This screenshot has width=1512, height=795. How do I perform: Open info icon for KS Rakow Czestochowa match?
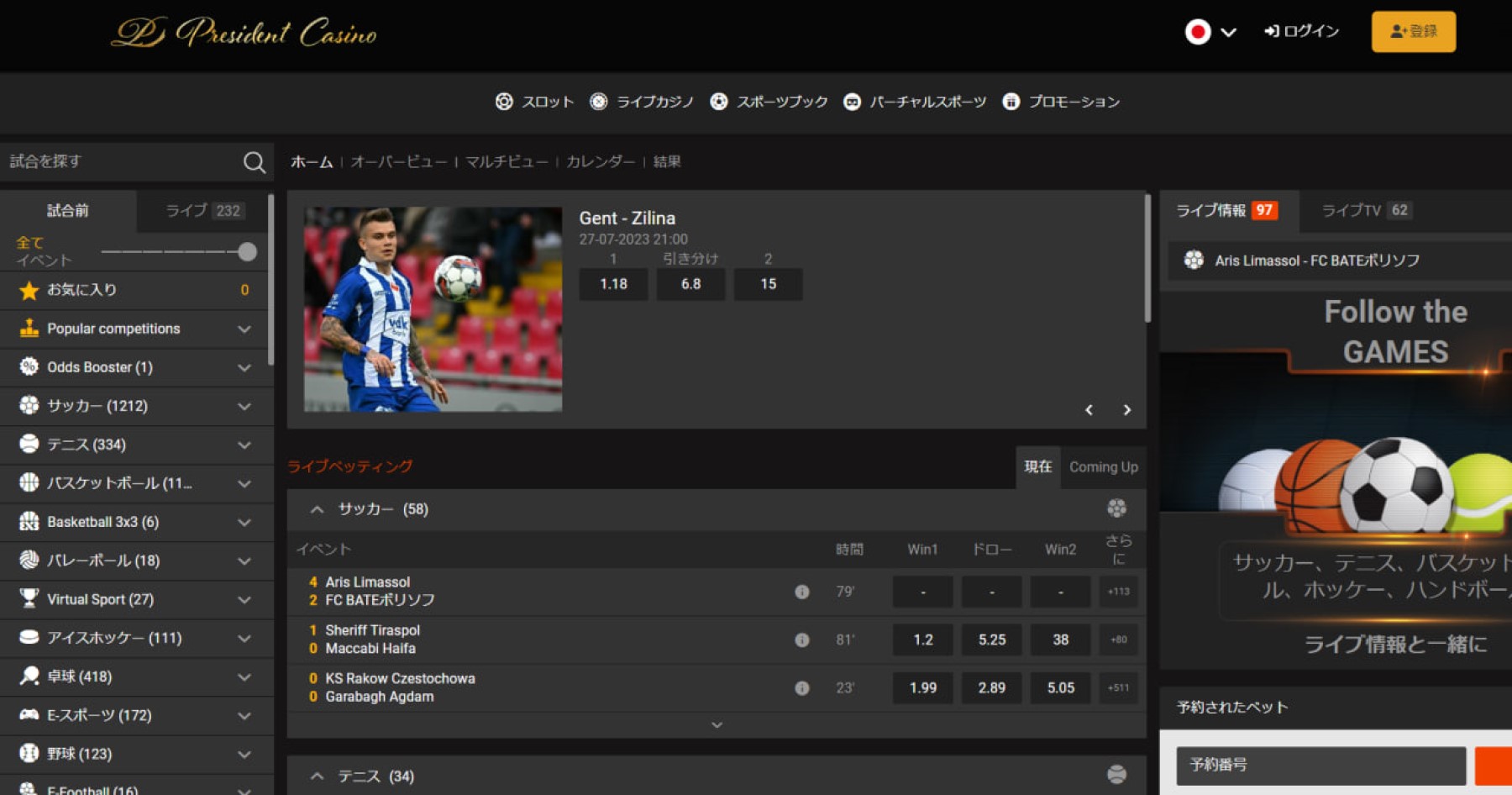click(x=802, y=687)
